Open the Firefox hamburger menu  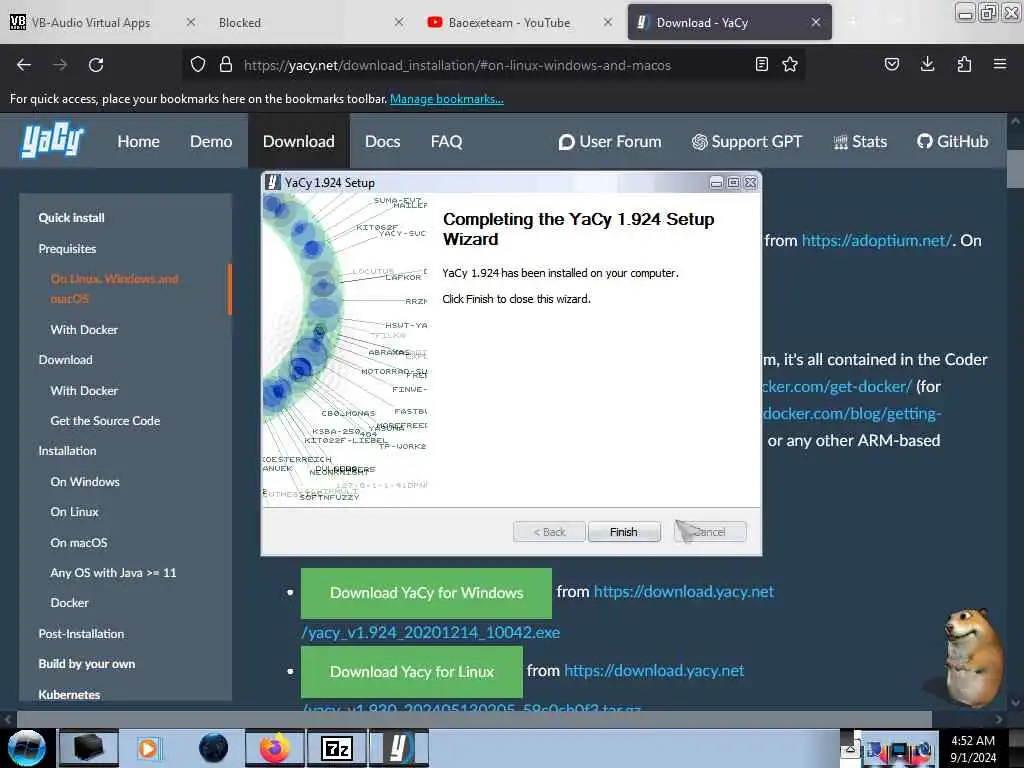coord(1000,64)
